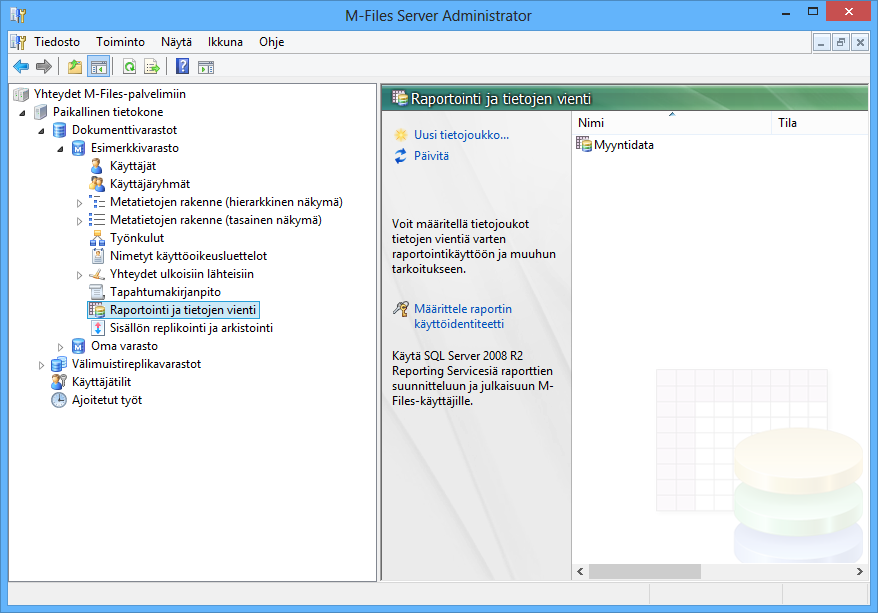This screenshot has height=613, width=878.
Task: Select the Tapahtumakirjanpito tree item
Action: pos(165,292)
